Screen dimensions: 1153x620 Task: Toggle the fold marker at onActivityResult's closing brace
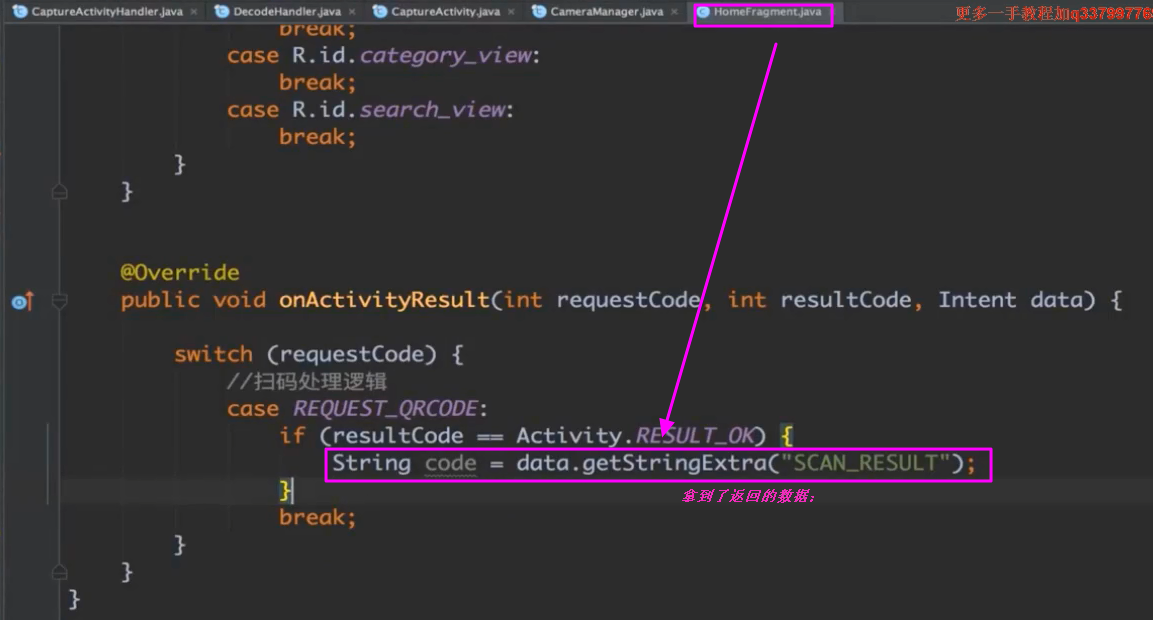[x=60, y=572]
